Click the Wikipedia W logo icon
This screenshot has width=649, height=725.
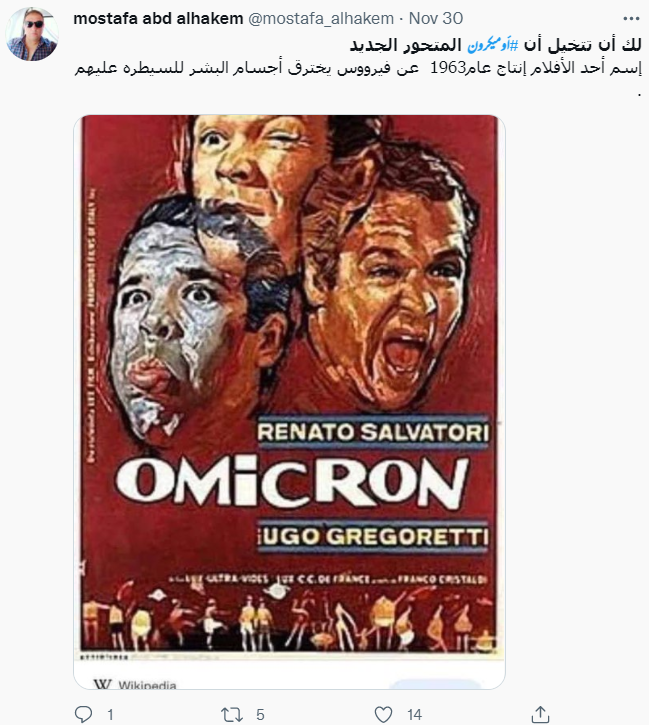(x=102, y=684)
